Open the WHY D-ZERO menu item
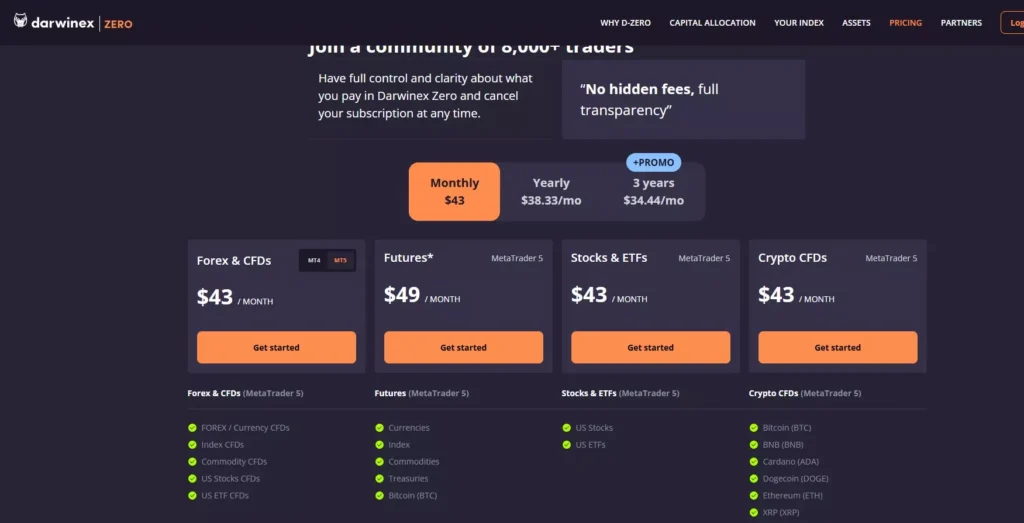The image size is (1024, 523). pos(625,23)
